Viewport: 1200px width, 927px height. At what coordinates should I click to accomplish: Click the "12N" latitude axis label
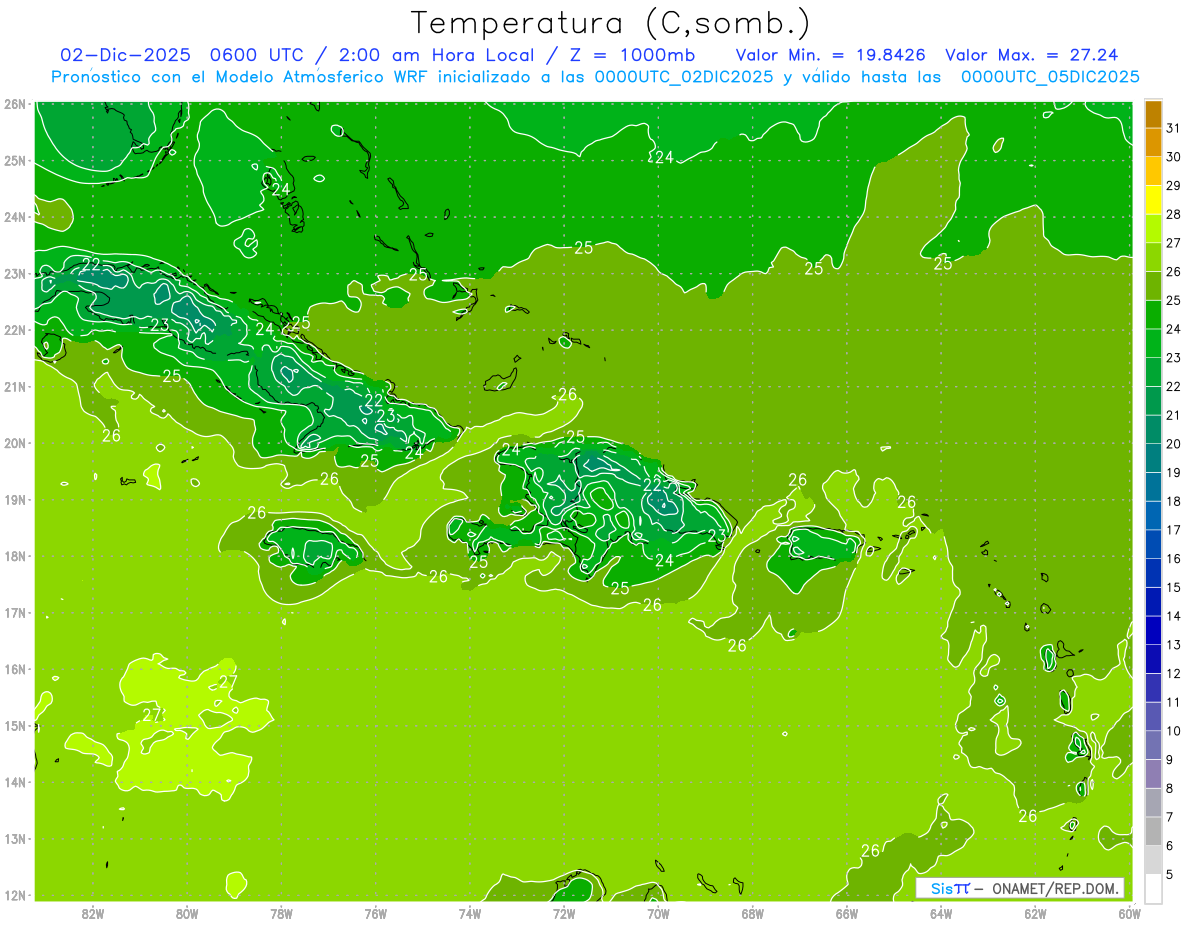pyautogui.click(x=14, y=895)
